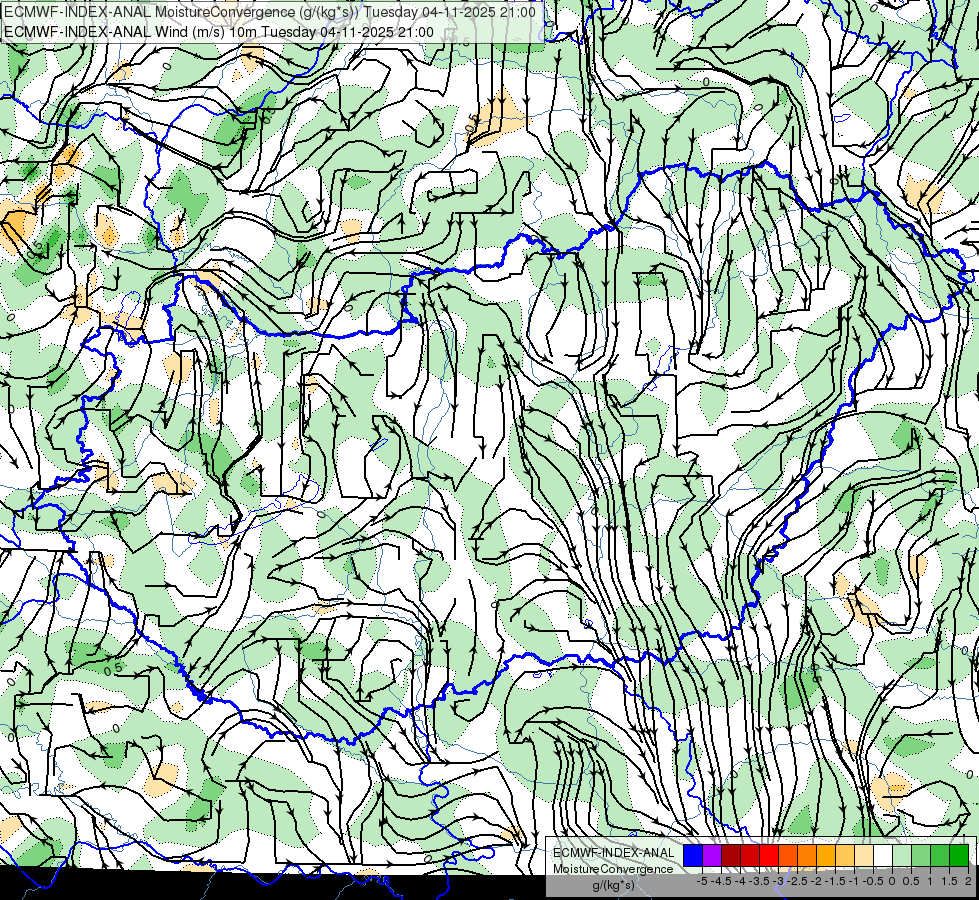The image size is (979, 900).
Task: Click the -5 legend tick value
Action: (x=702, y=881)
